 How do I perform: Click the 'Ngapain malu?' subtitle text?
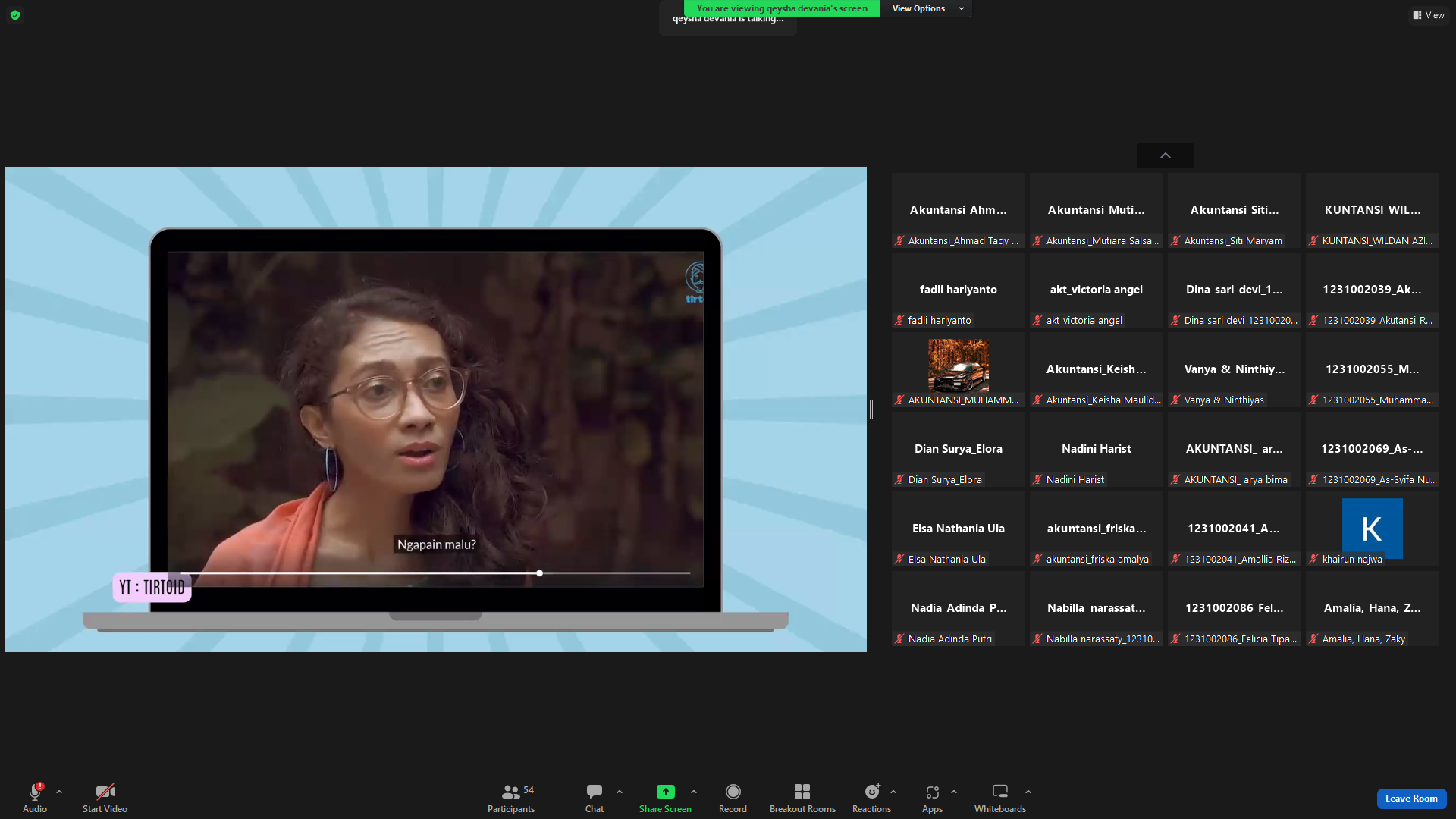pyautogui.click(x=437, y=544)
